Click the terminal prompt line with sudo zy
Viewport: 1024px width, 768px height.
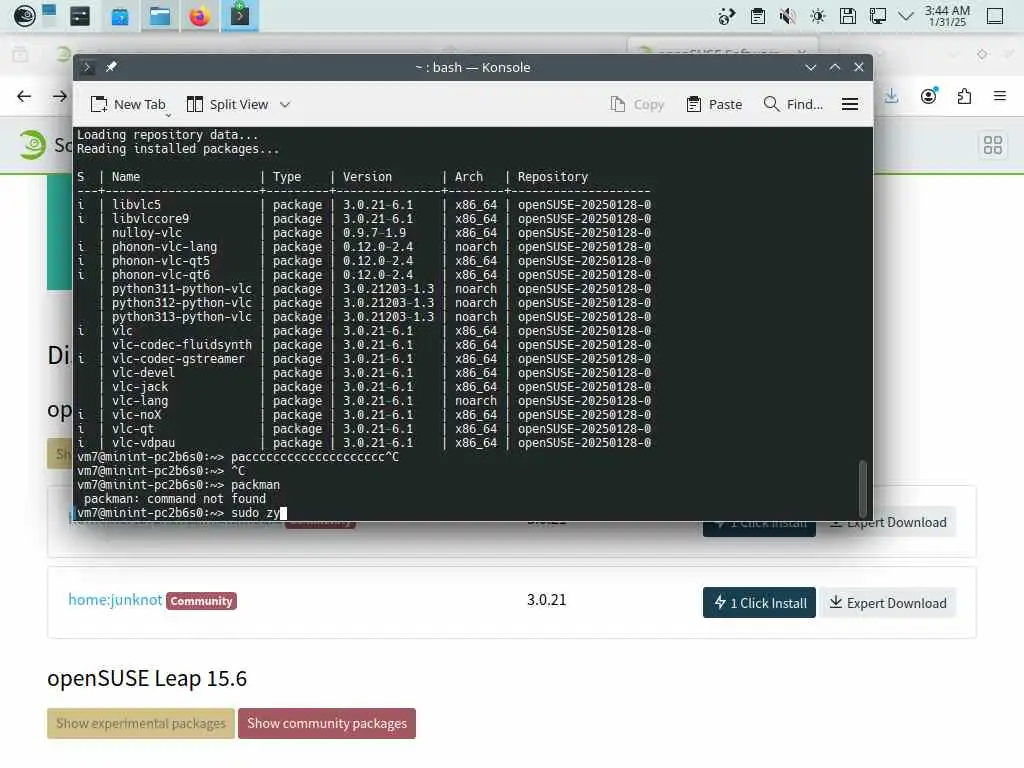[182, 513]
